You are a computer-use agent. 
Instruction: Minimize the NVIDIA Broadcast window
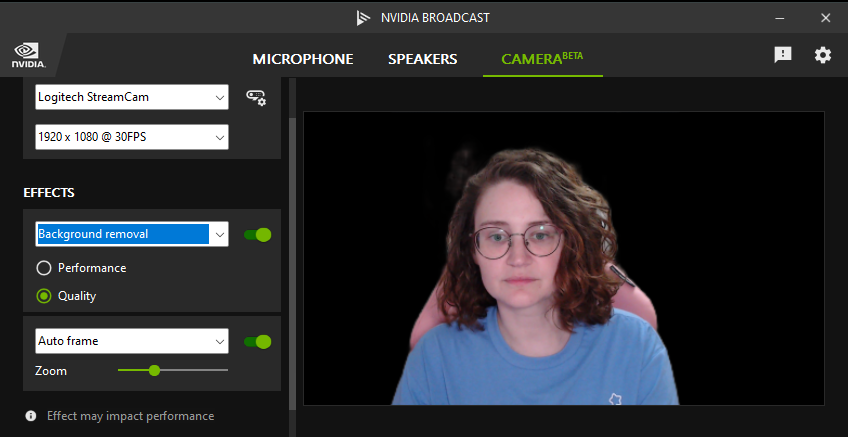click(x=780, y=18)
